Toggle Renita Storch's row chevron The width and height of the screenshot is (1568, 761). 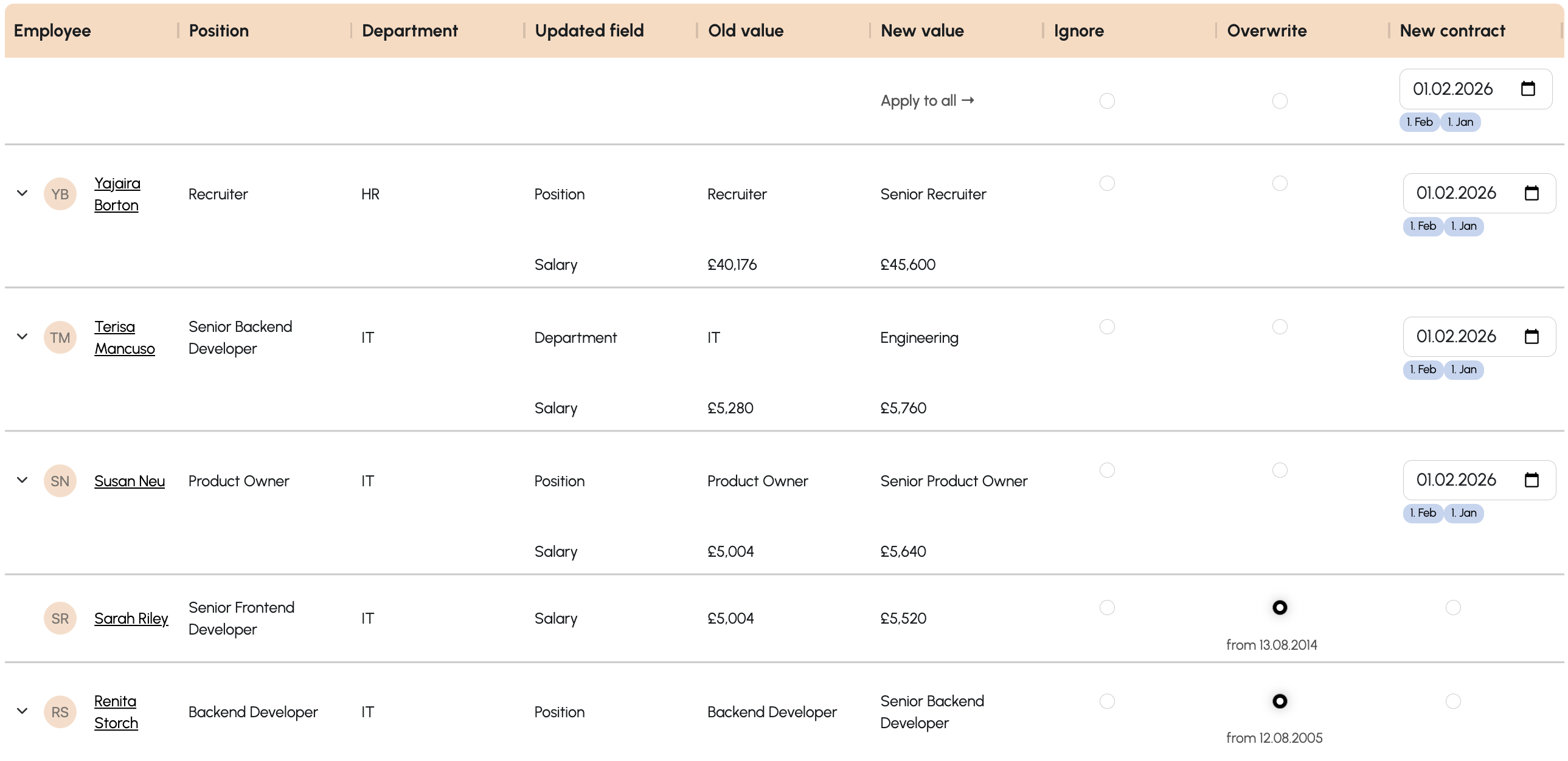(x=23, y=711)
